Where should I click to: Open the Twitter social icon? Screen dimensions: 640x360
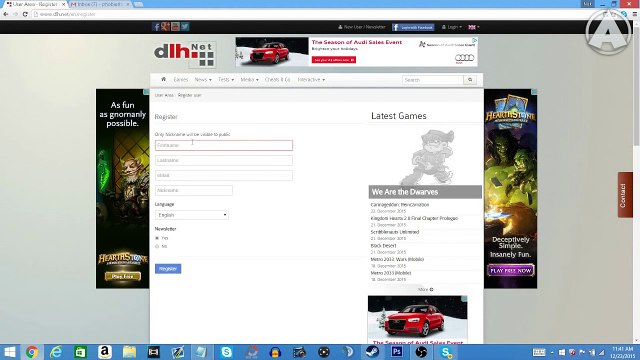click(185, 27)
